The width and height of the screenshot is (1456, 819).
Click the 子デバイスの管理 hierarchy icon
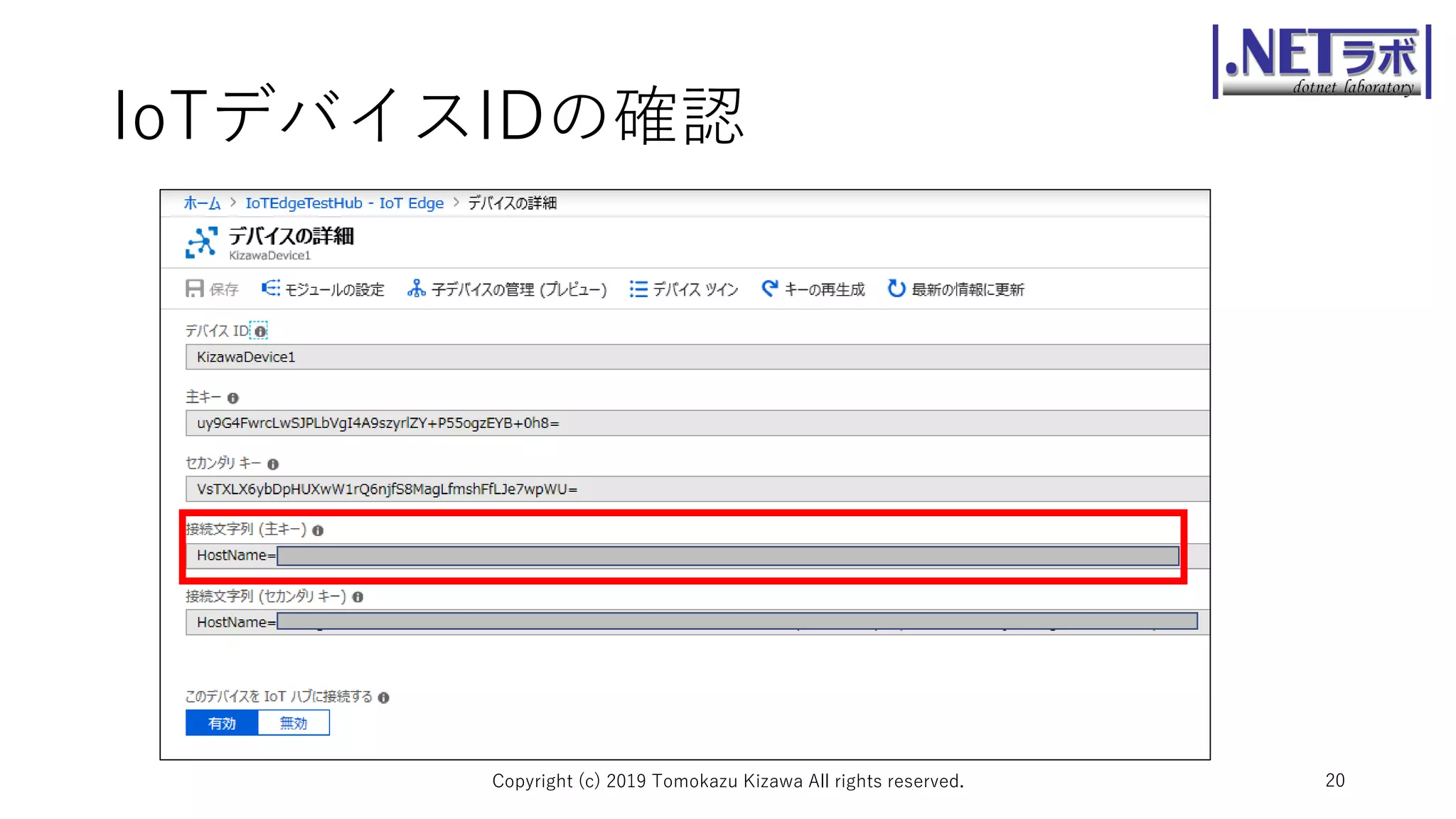[416, 289]
